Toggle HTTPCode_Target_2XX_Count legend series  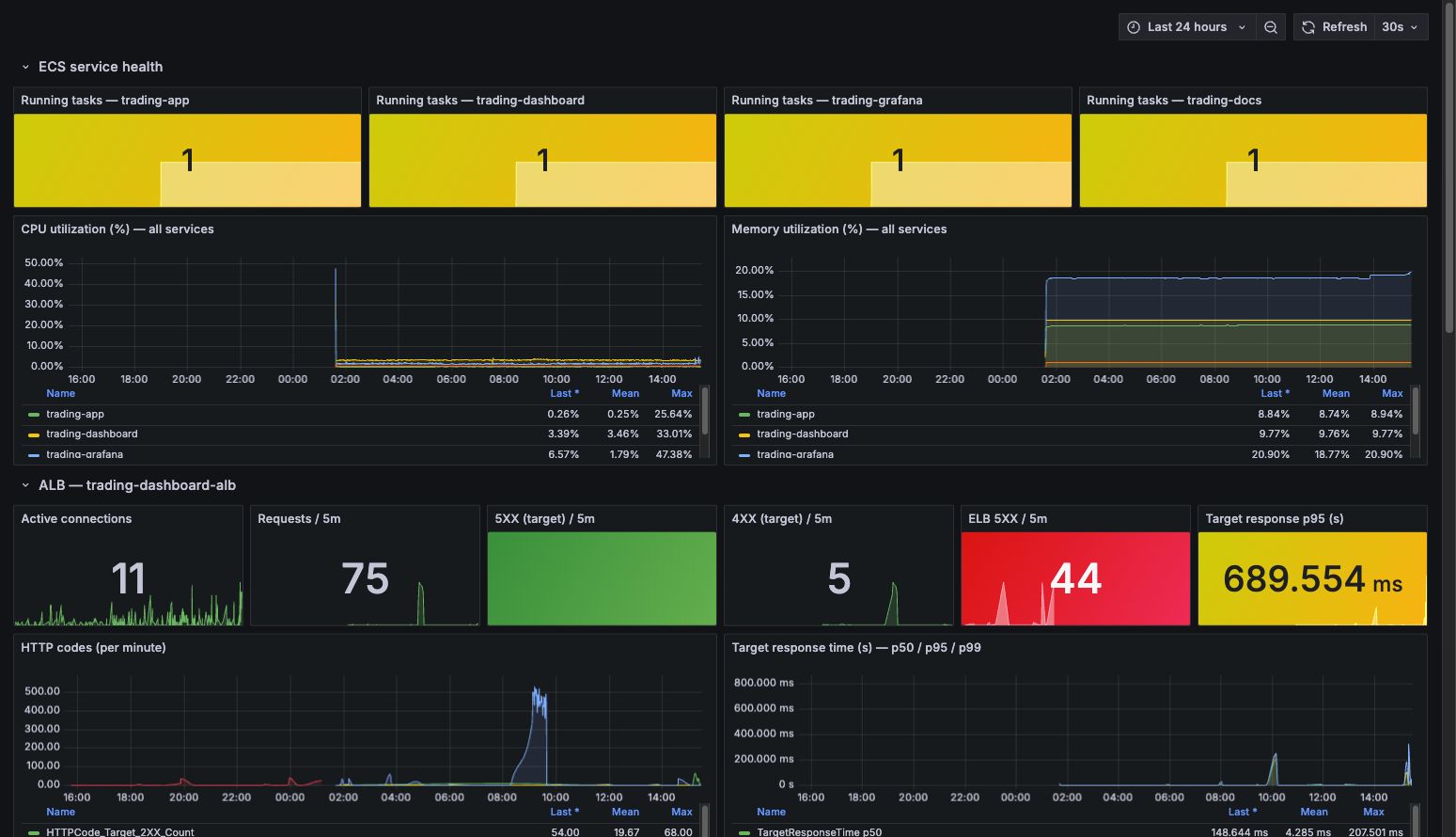(x=120, y=832)
